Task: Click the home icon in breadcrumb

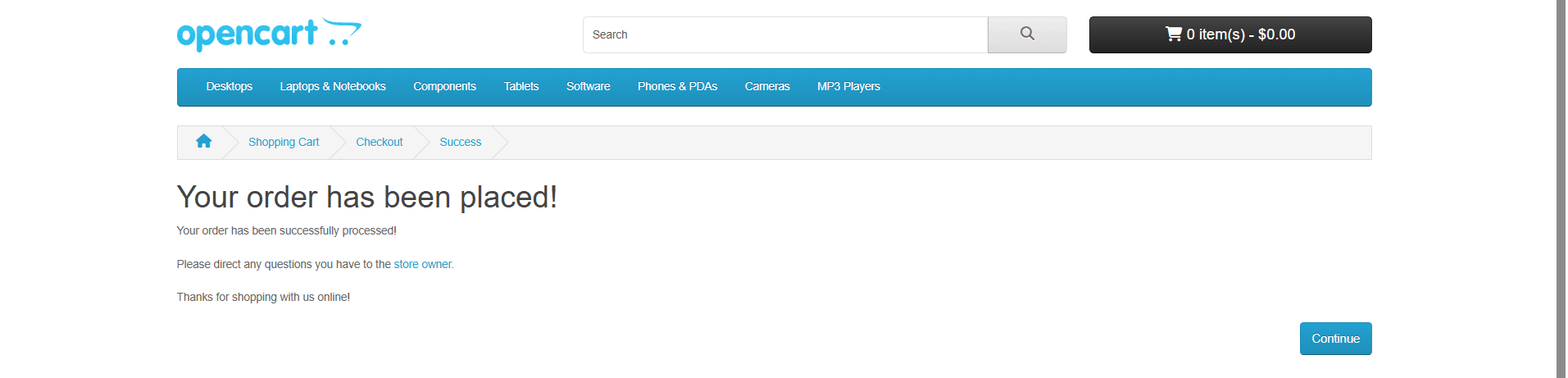Action: [203, 142]
